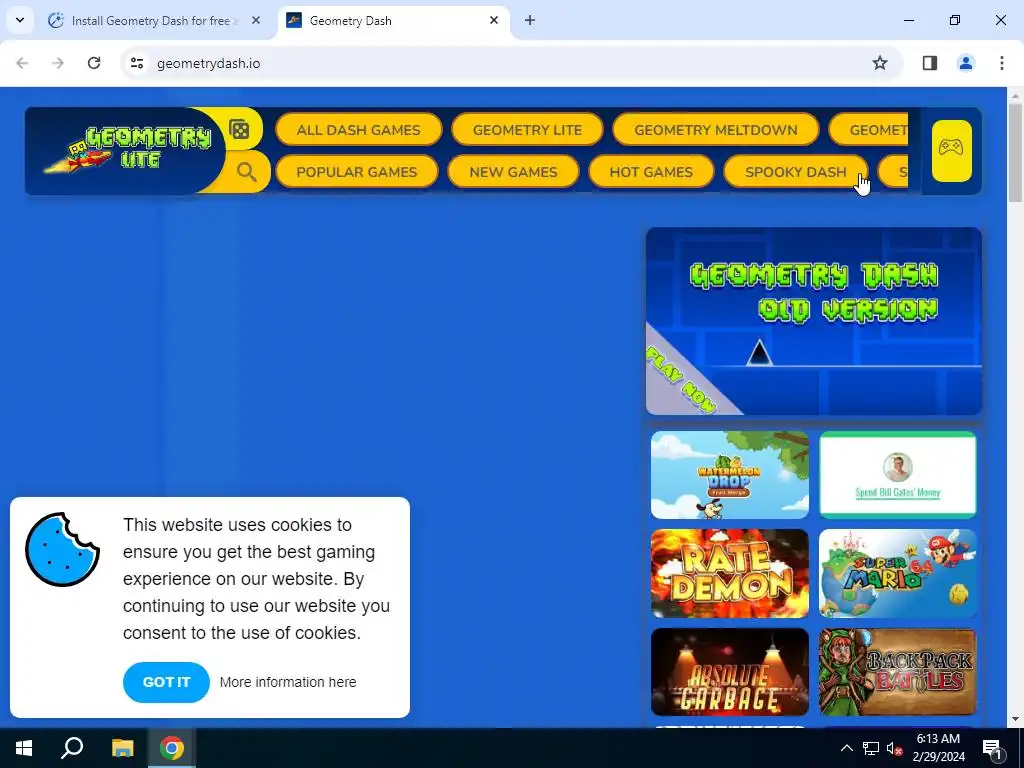Viewport: 1024px width, 768px height.
Task: Open the Windows notification center
Action: click(x=992, y=748)
